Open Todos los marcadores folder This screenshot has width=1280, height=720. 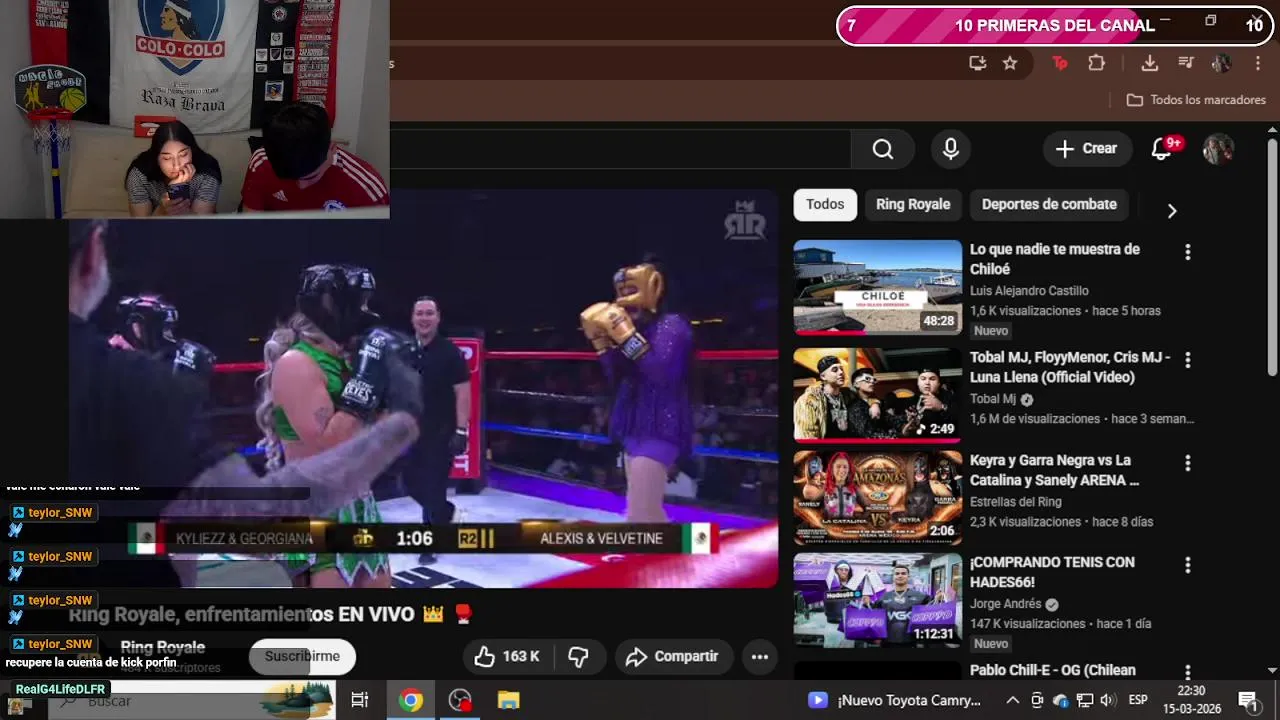1196,100
